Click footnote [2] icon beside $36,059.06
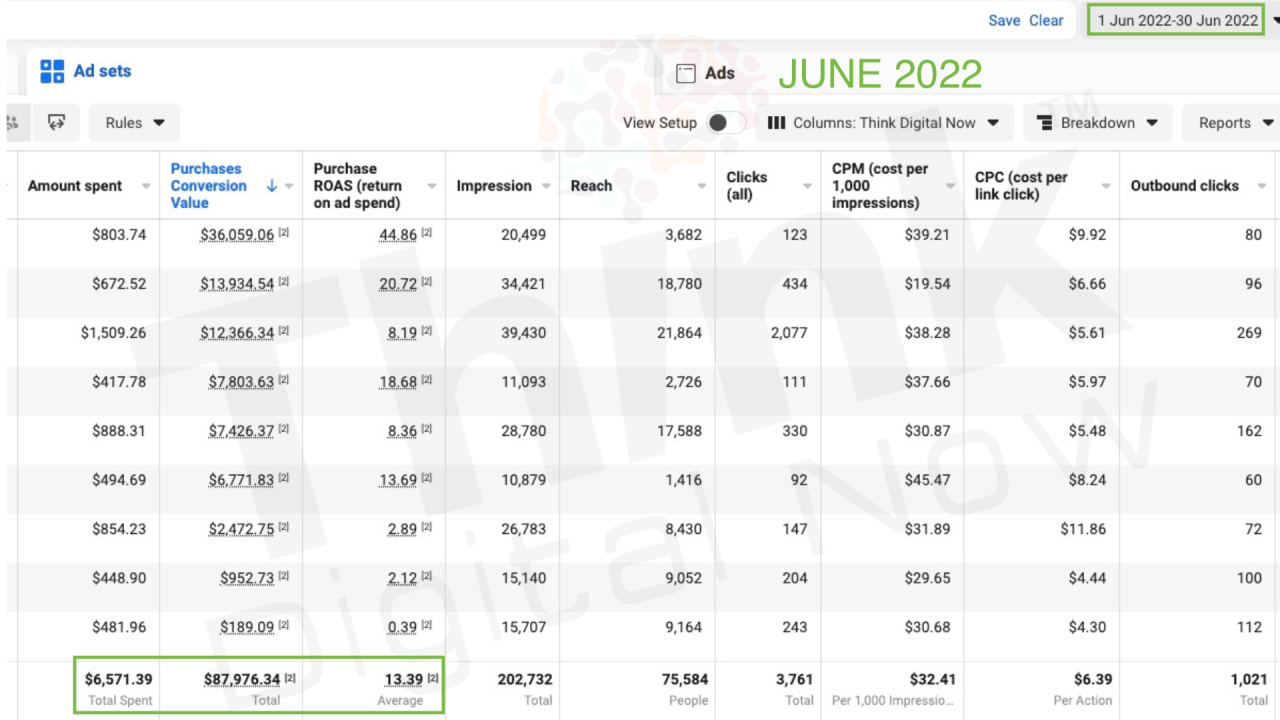Viewport: 1280px width, 720px height. pyautogui.click(x=283, y=234)
